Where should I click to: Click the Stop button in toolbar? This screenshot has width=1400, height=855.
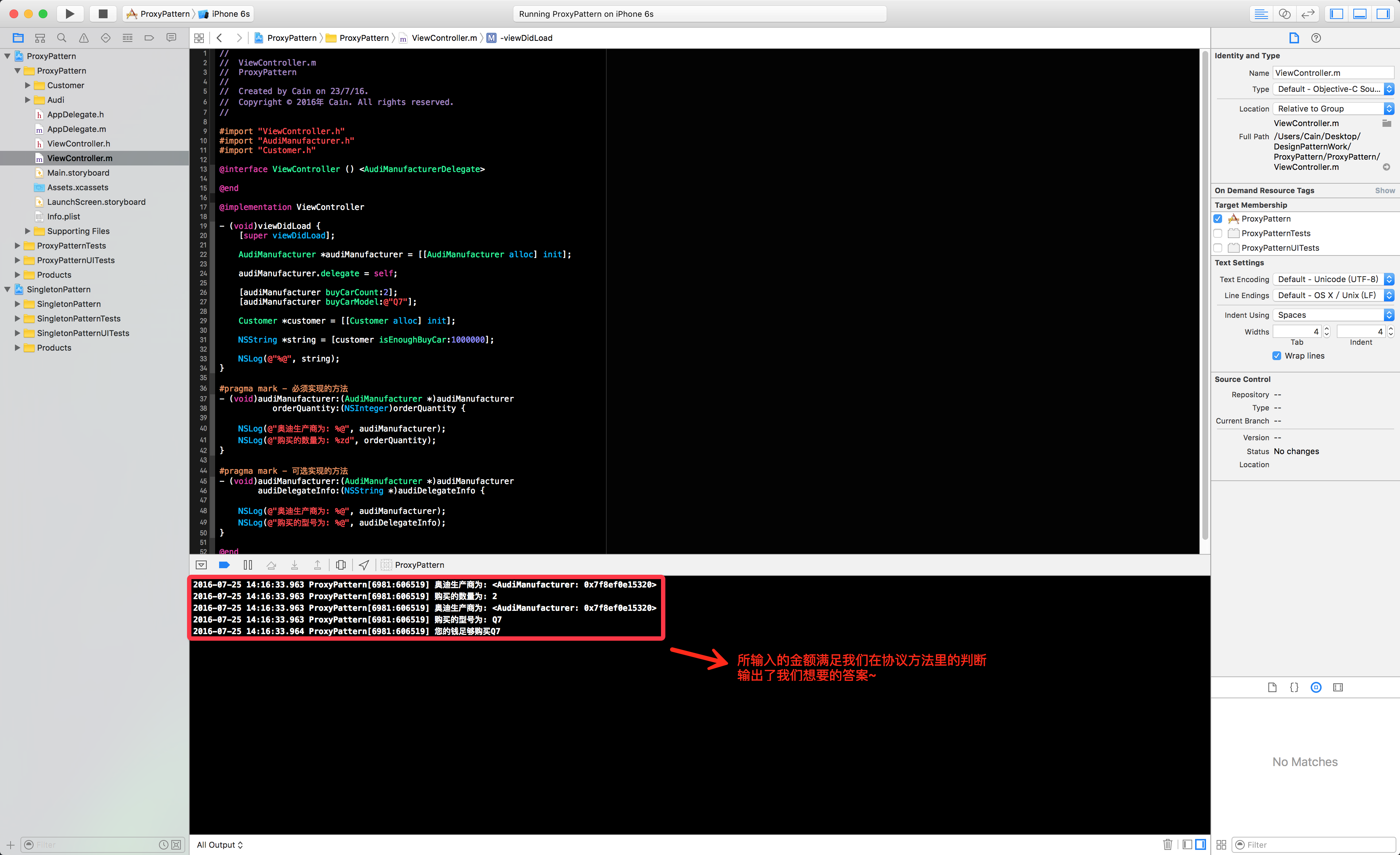[103, 13]
